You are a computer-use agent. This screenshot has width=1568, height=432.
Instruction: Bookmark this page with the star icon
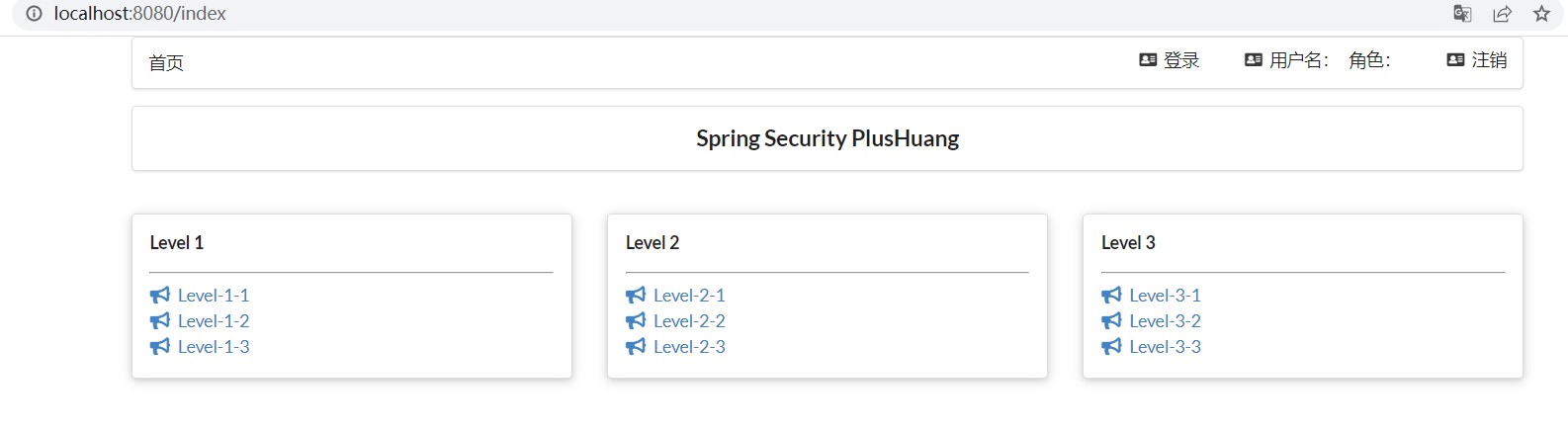(1541, 14)
